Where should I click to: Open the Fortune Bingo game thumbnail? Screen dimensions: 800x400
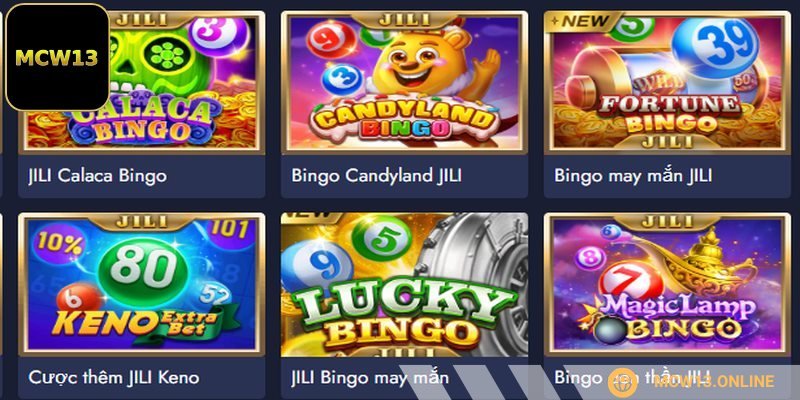pos(667,83)
